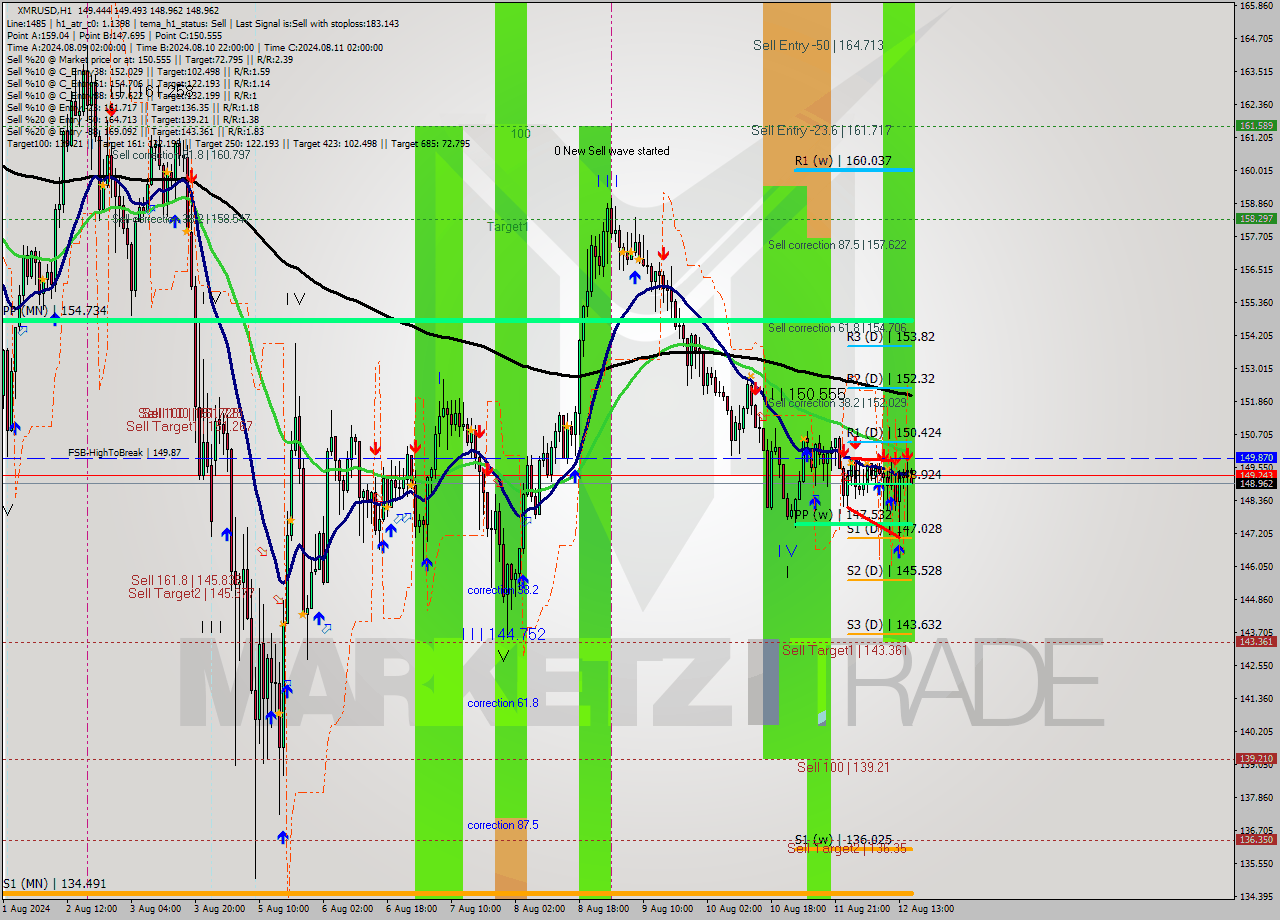Click the 'R1 (w) | 160.037' pivot label
Image resolution: width=1280 pixels, height=920 pixels.
coord(843,160)
